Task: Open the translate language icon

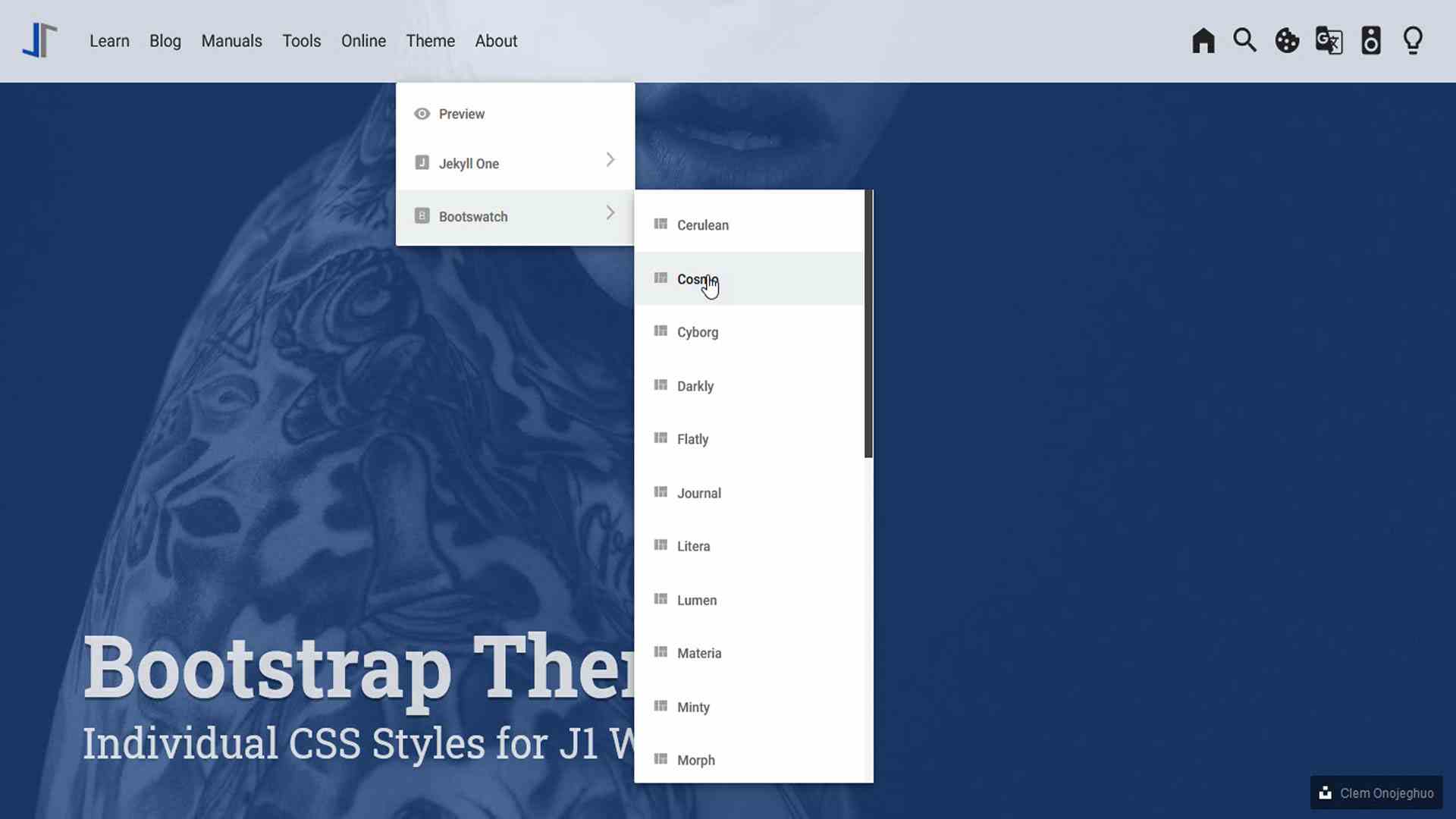Action: [1329, 40]
